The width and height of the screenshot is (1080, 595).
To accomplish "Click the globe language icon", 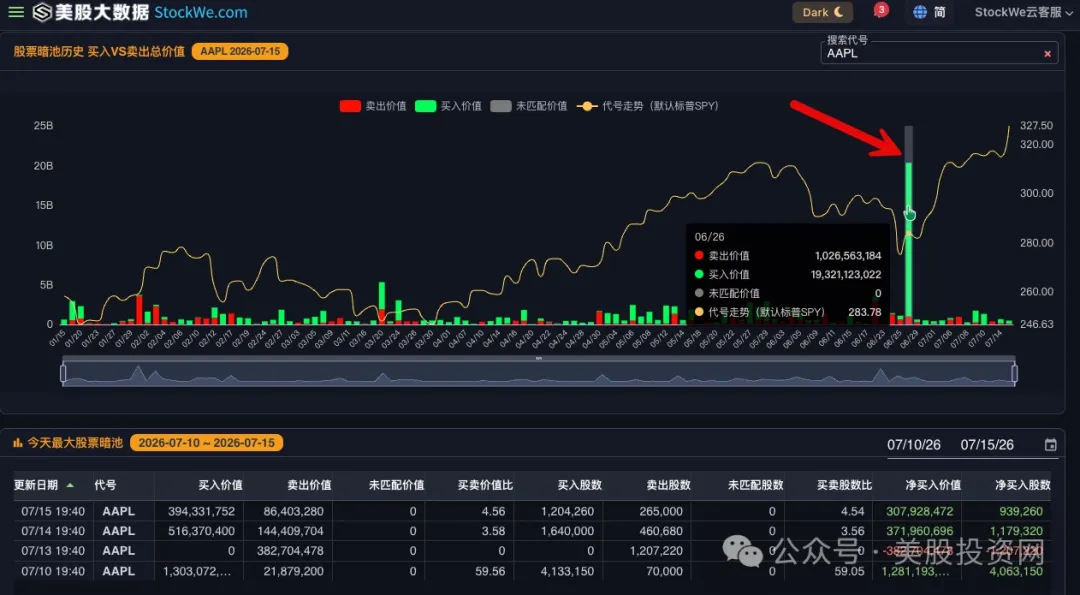I will pos(920,12).
